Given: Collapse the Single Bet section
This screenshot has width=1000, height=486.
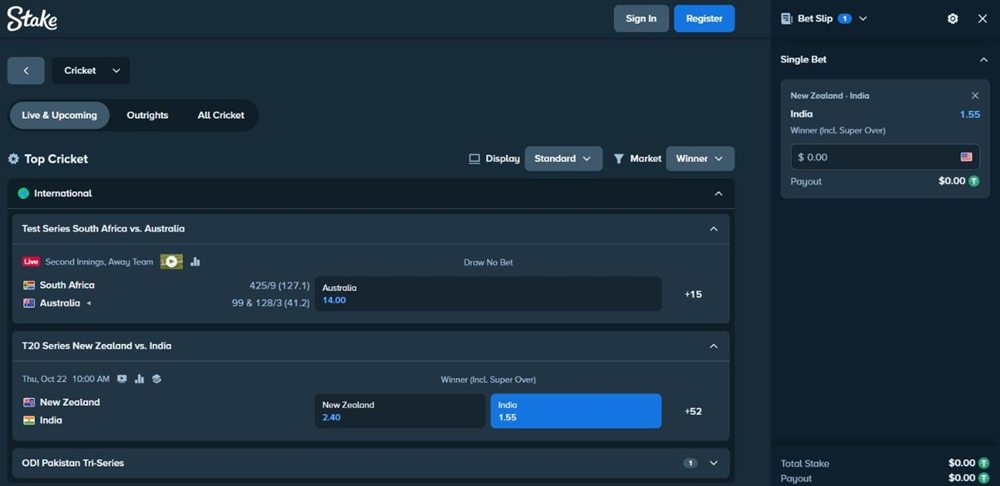Looking at the screenshot, I should point(983,59).
